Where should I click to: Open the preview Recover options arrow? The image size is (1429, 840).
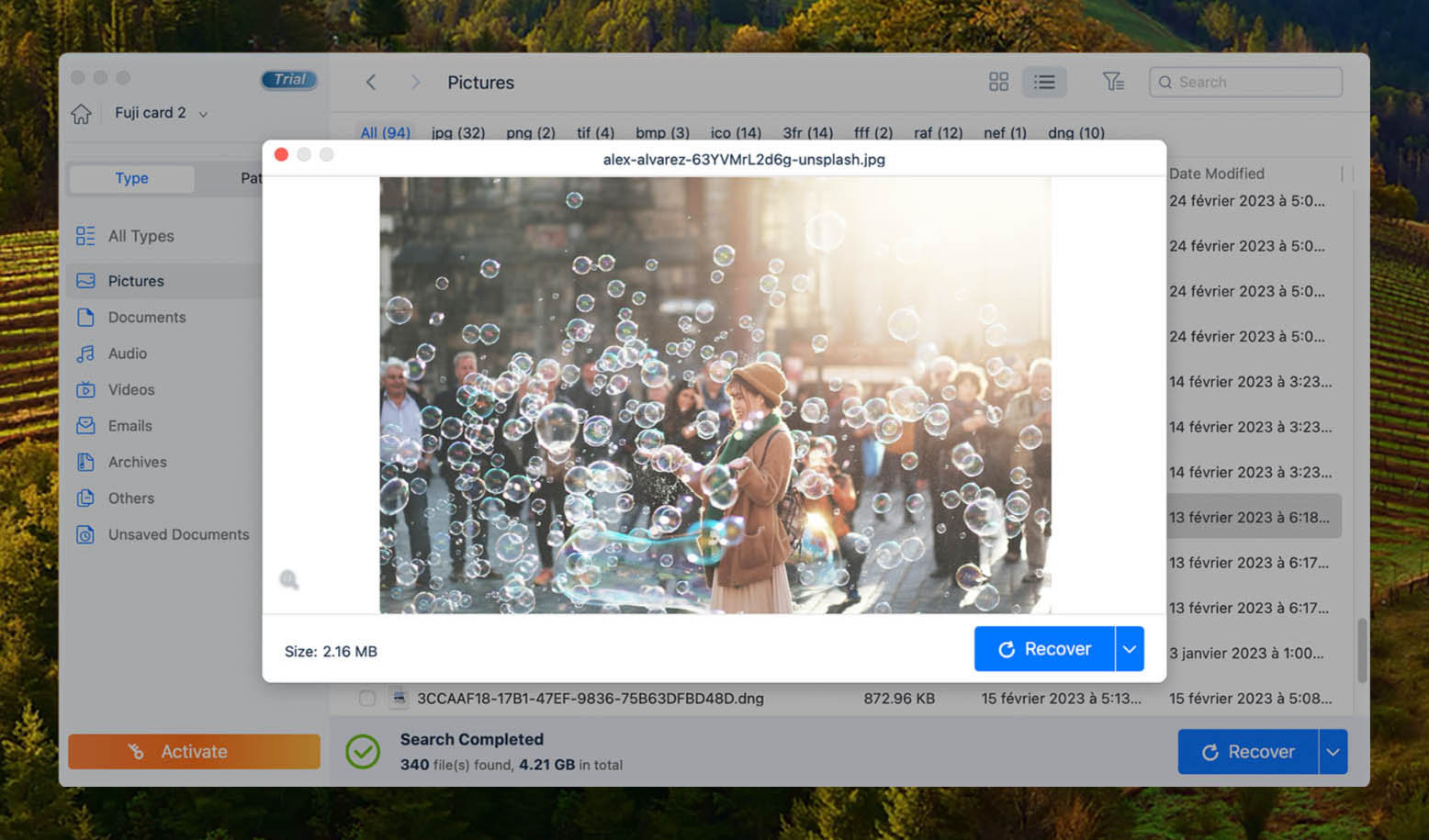pyautogui.click(x=1130, y=649)
